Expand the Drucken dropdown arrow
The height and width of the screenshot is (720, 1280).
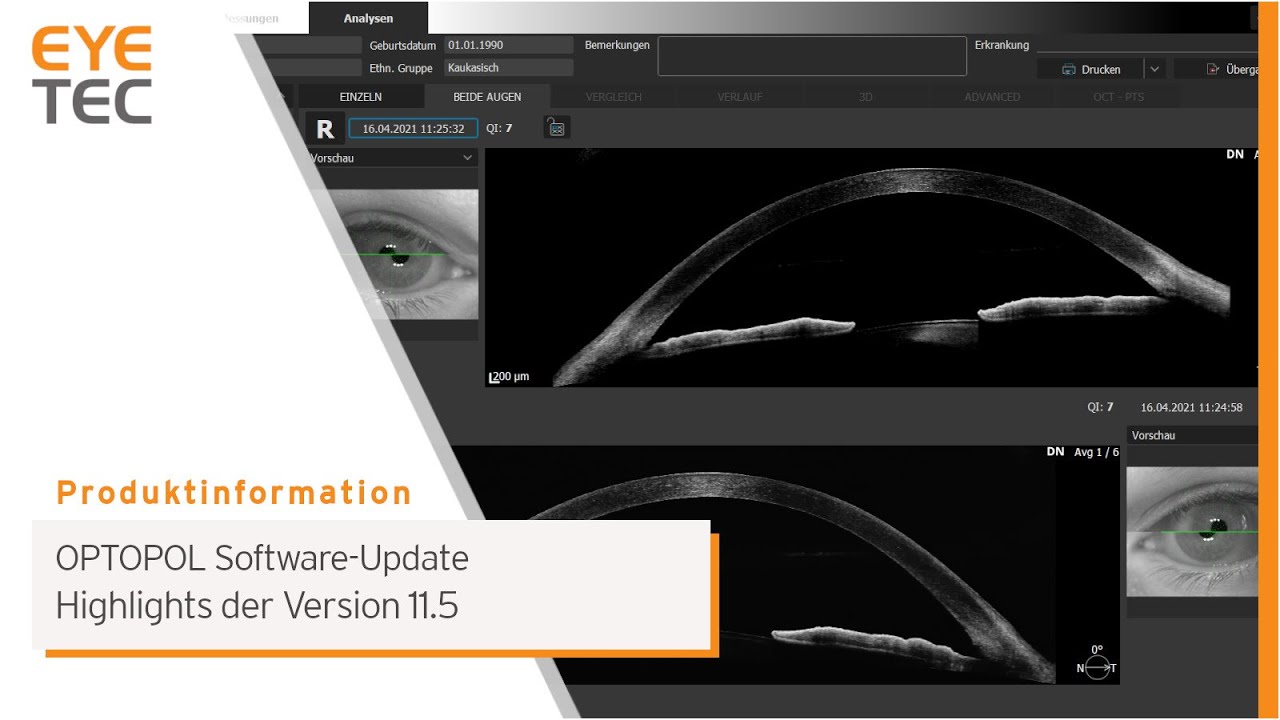click(x=1154, y=69)
